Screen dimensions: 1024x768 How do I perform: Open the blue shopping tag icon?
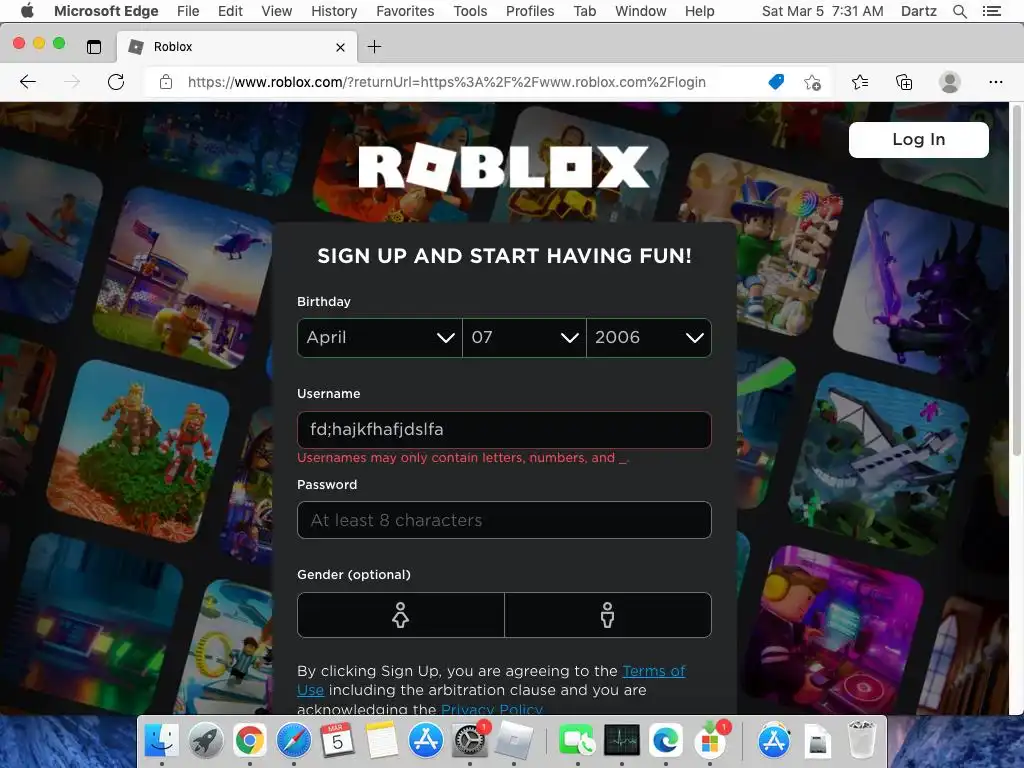pyautogui.click(x=776, y=82)
